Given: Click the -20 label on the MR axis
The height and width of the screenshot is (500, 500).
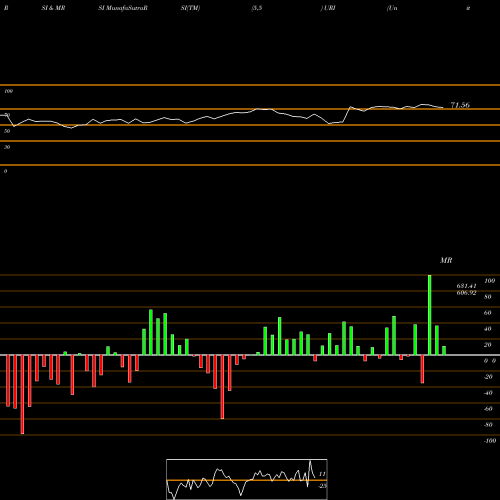Looking at the screenshot, I should (488, 377).
